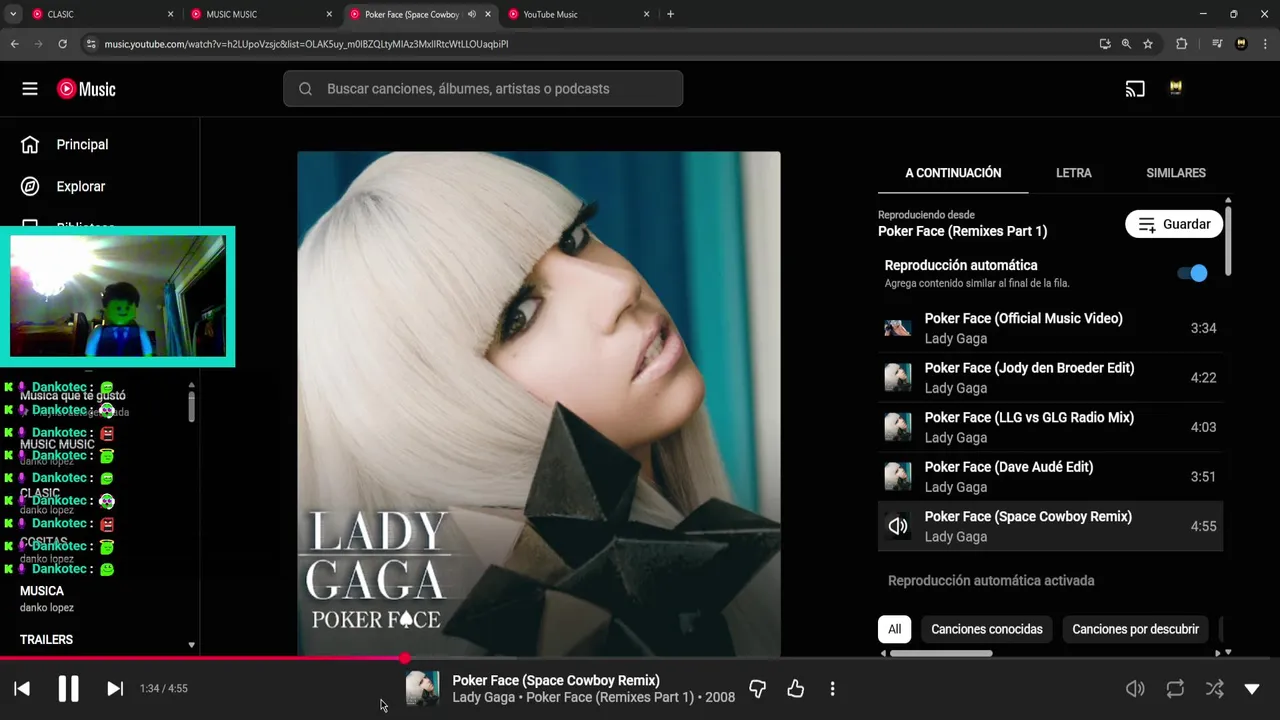
Task: Open the account avatar in YouTube Music header
Action: click(x=1176, y=89)
